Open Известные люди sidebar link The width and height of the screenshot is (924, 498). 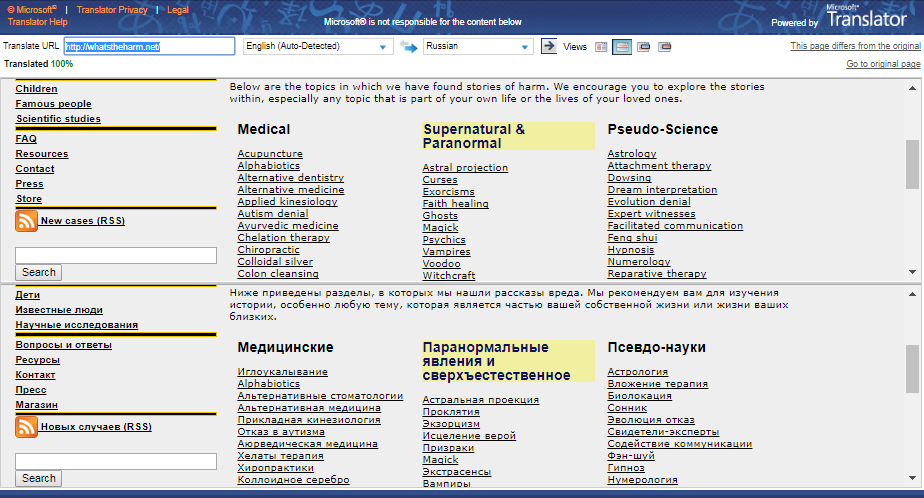[59, 310]
